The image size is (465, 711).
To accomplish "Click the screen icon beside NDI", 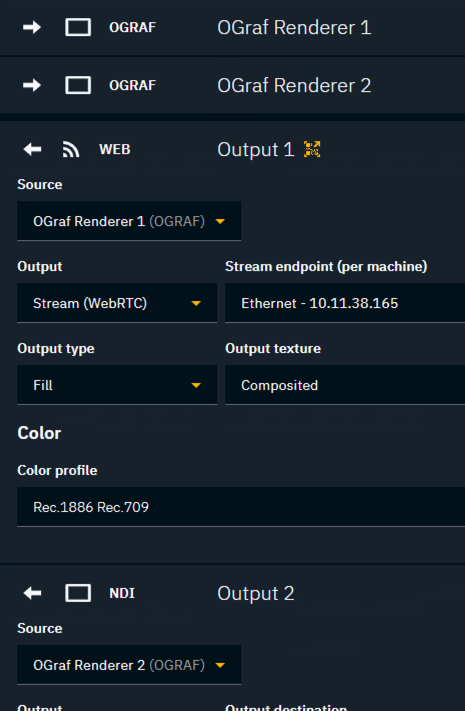I will coord(78,593).
